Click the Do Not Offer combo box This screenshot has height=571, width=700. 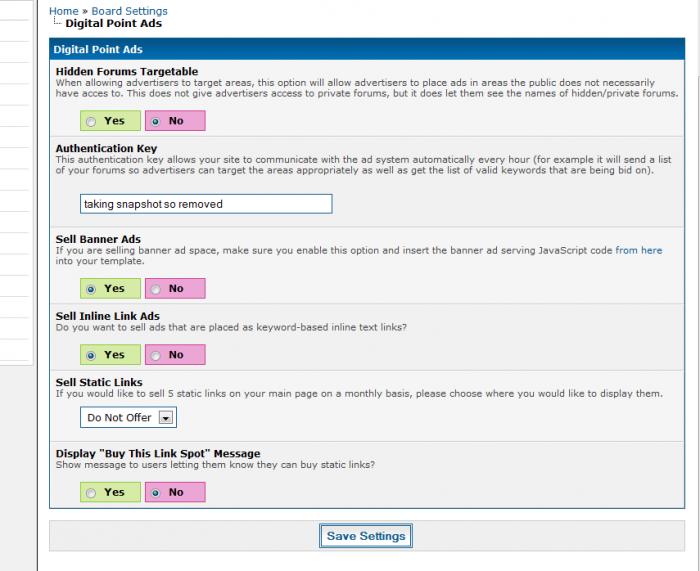[128, 417]
